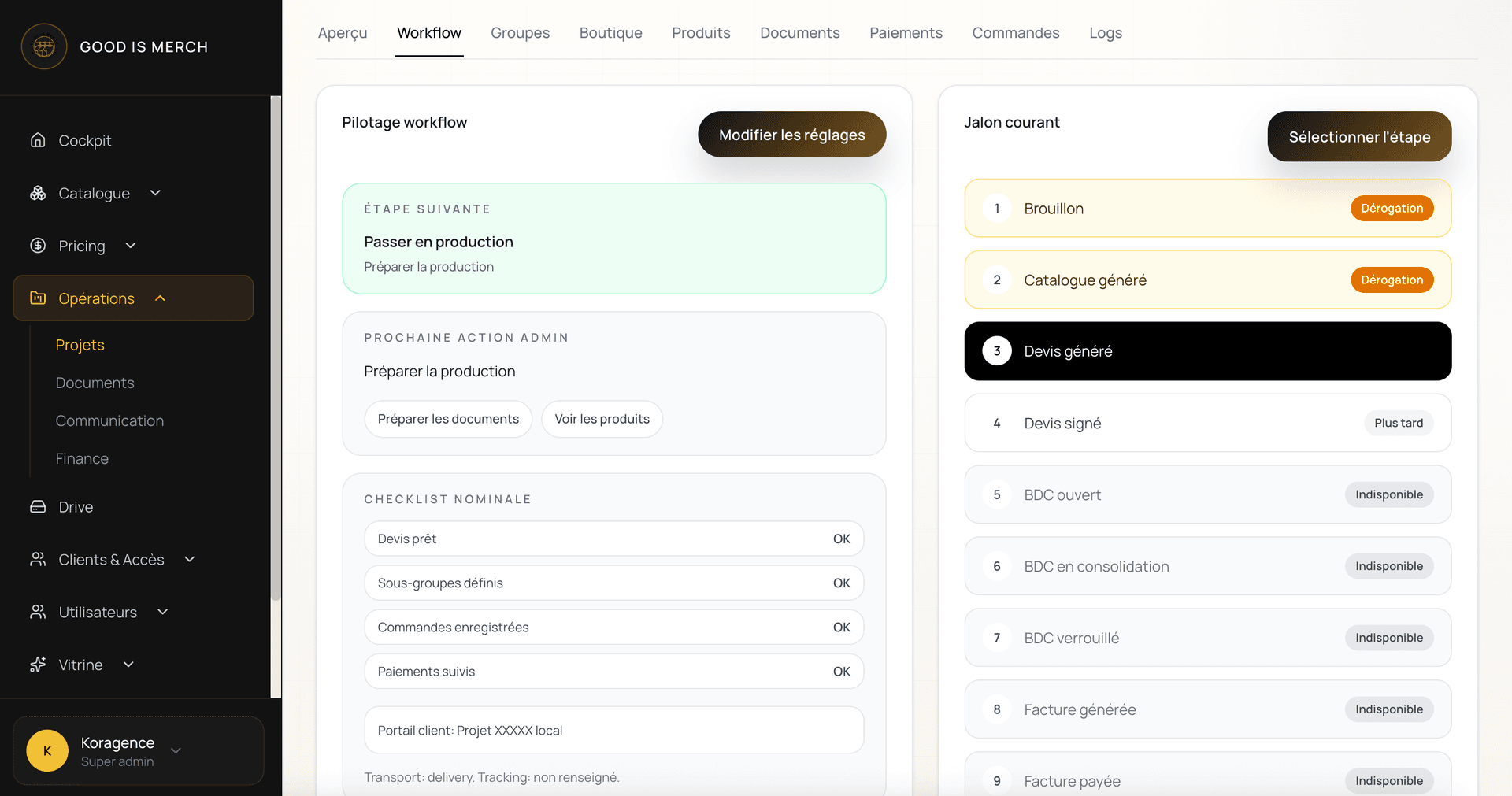
Task: Click the sidebar vertical scrollbar
Action: pyautogui.click(x=276, y=348)
